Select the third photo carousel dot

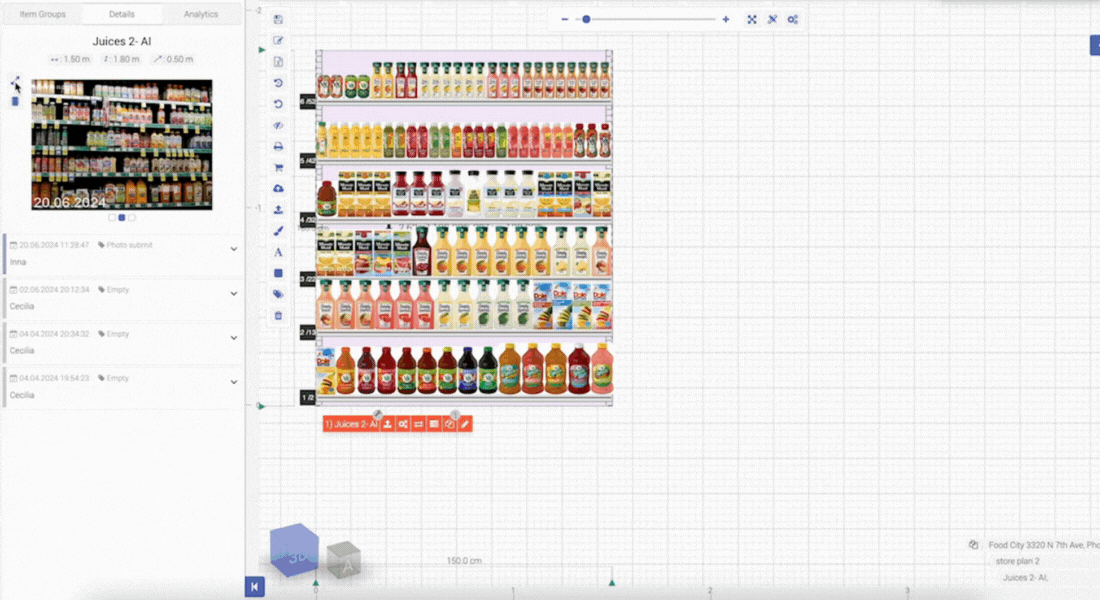pyautogui.click(x=132, y=218)
